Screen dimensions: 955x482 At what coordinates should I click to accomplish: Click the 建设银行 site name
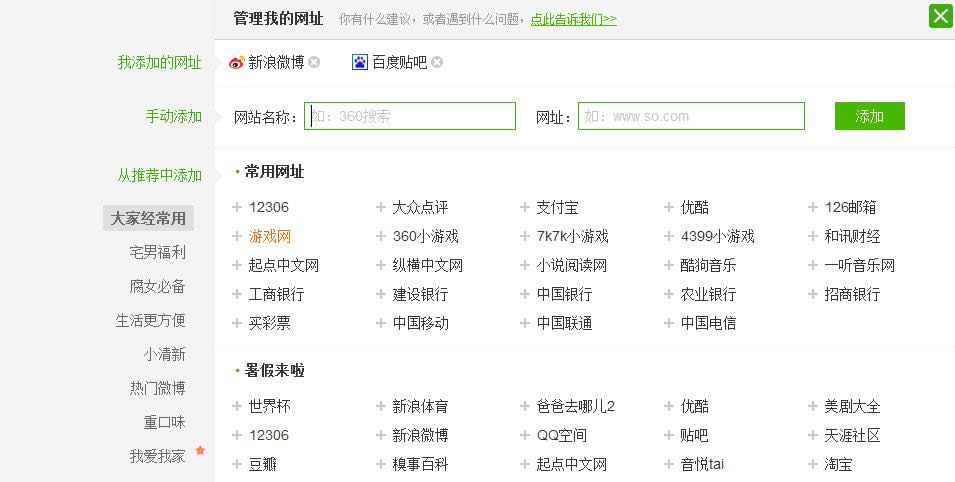420,294
